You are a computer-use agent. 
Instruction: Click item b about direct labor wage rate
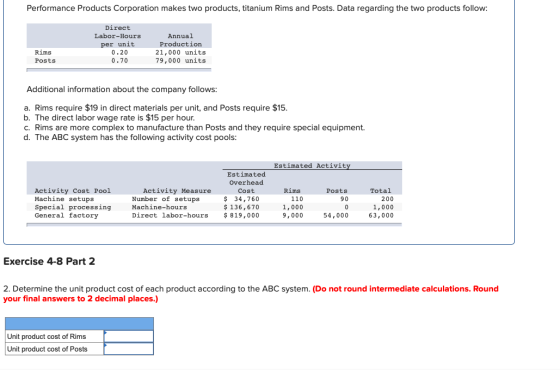click(109, 118)
